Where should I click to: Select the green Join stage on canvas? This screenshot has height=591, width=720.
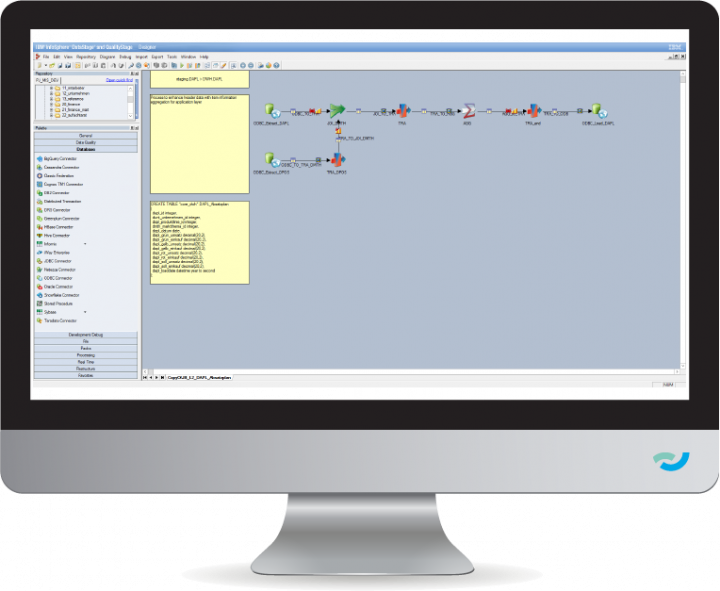point(337,111)
